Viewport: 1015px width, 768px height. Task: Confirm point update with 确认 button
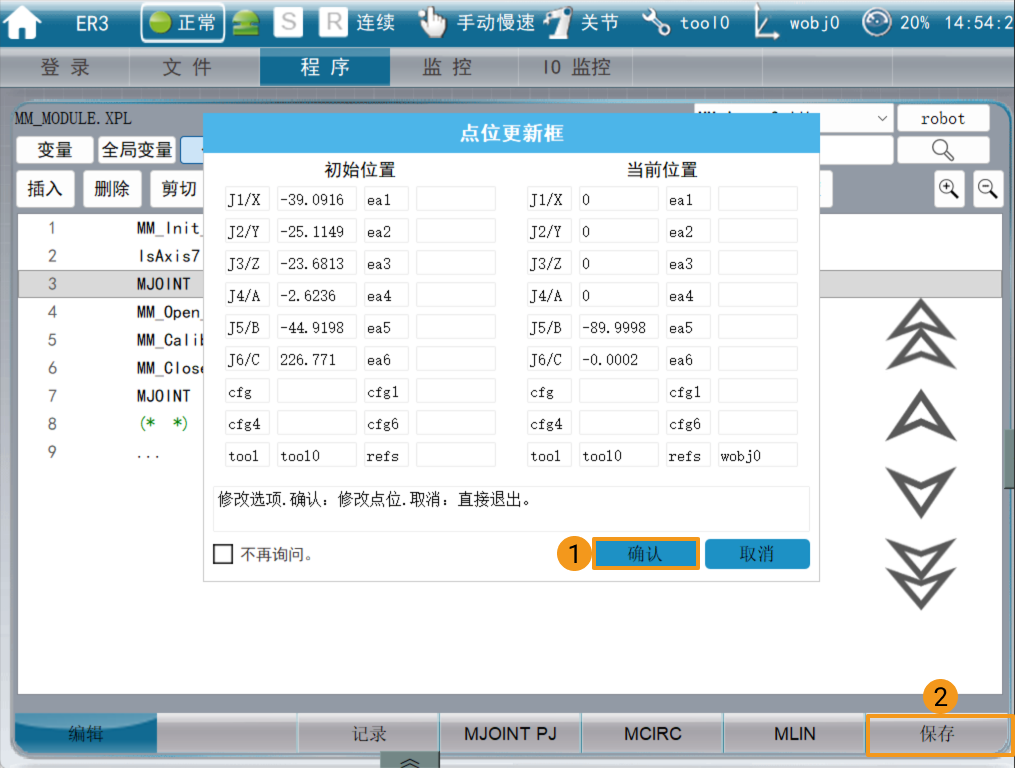click(x=645, y=554)
